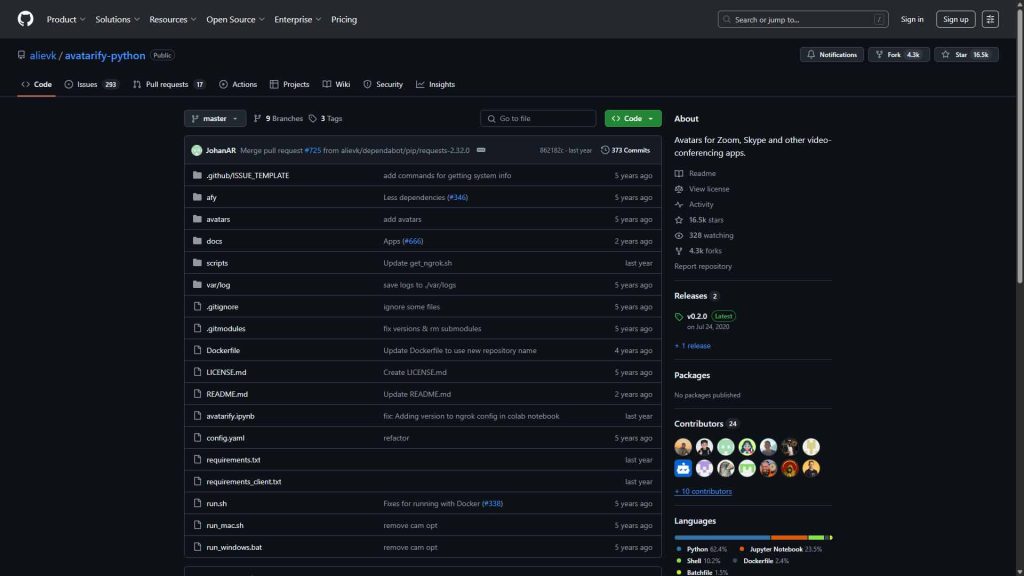Image resolution: width=1024 pixels, height=576 pixels.
Task: Fork the repository
Action: pos(899,55)
